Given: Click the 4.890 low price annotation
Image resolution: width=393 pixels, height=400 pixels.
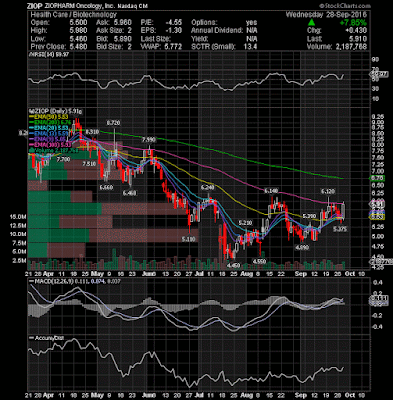Looking at the screenshot, I should point(303,247).
